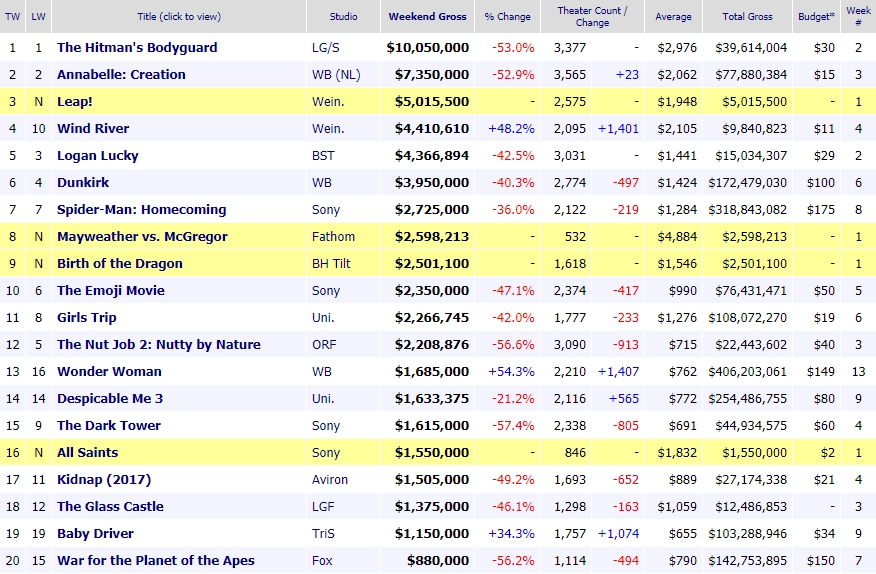
Task: Open BH Tilt studio link
Action: point(331,263)
